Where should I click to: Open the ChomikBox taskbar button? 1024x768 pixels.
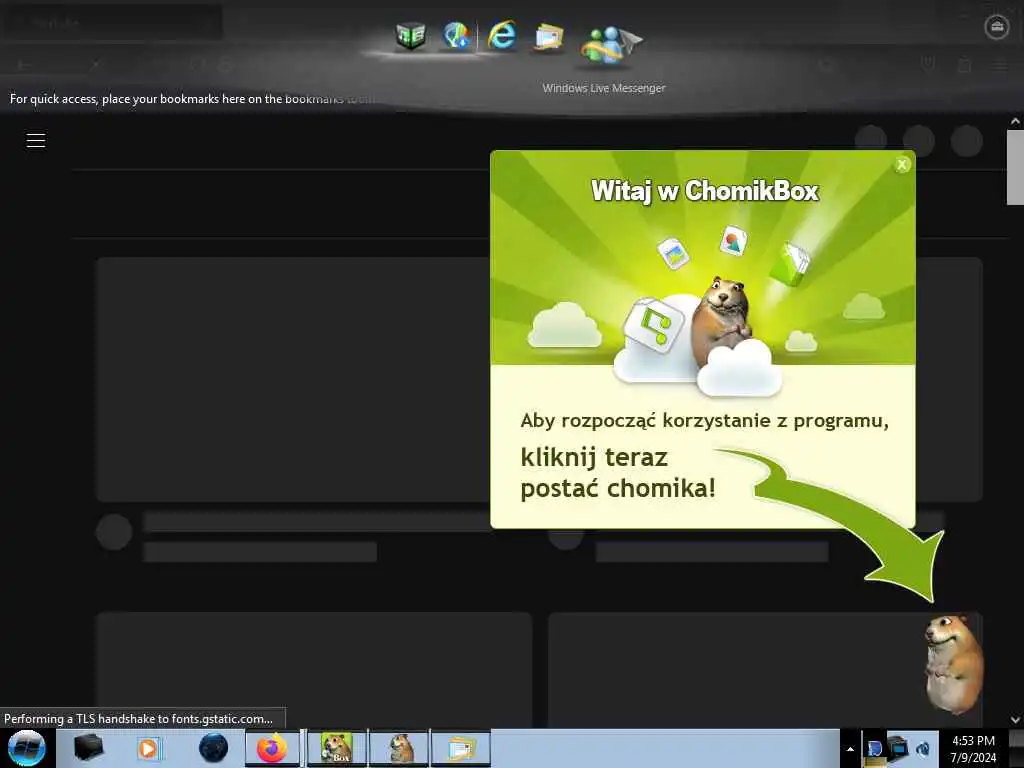point(337,748)
